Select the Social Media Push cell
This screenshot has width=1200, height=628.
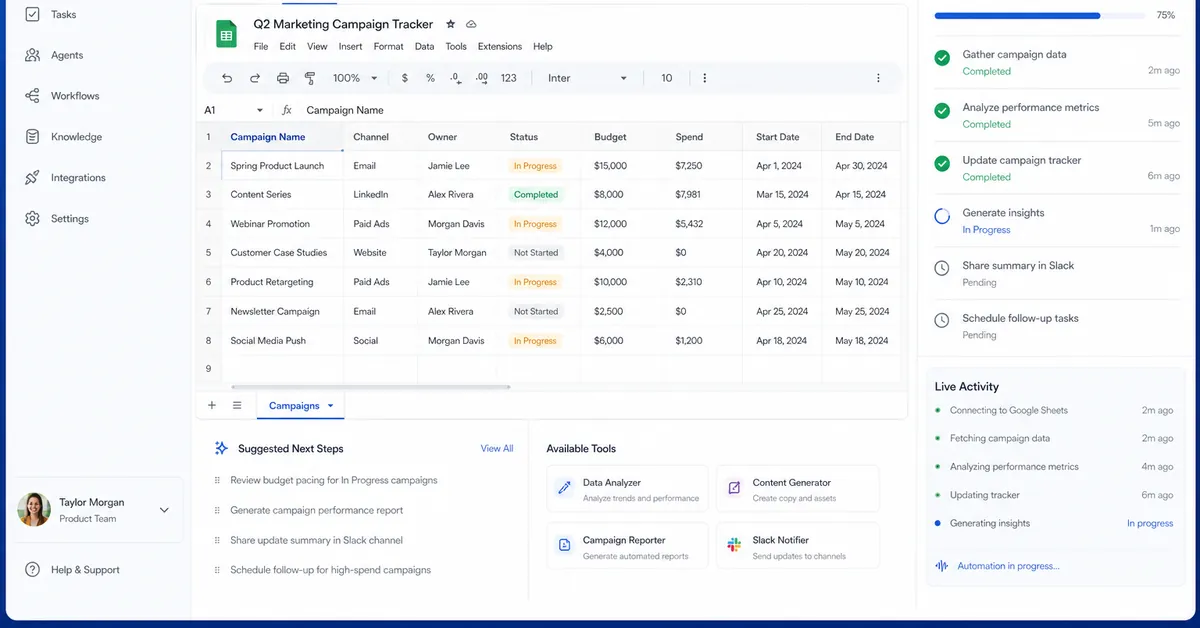pyautogui.click(x=282, y=341)
